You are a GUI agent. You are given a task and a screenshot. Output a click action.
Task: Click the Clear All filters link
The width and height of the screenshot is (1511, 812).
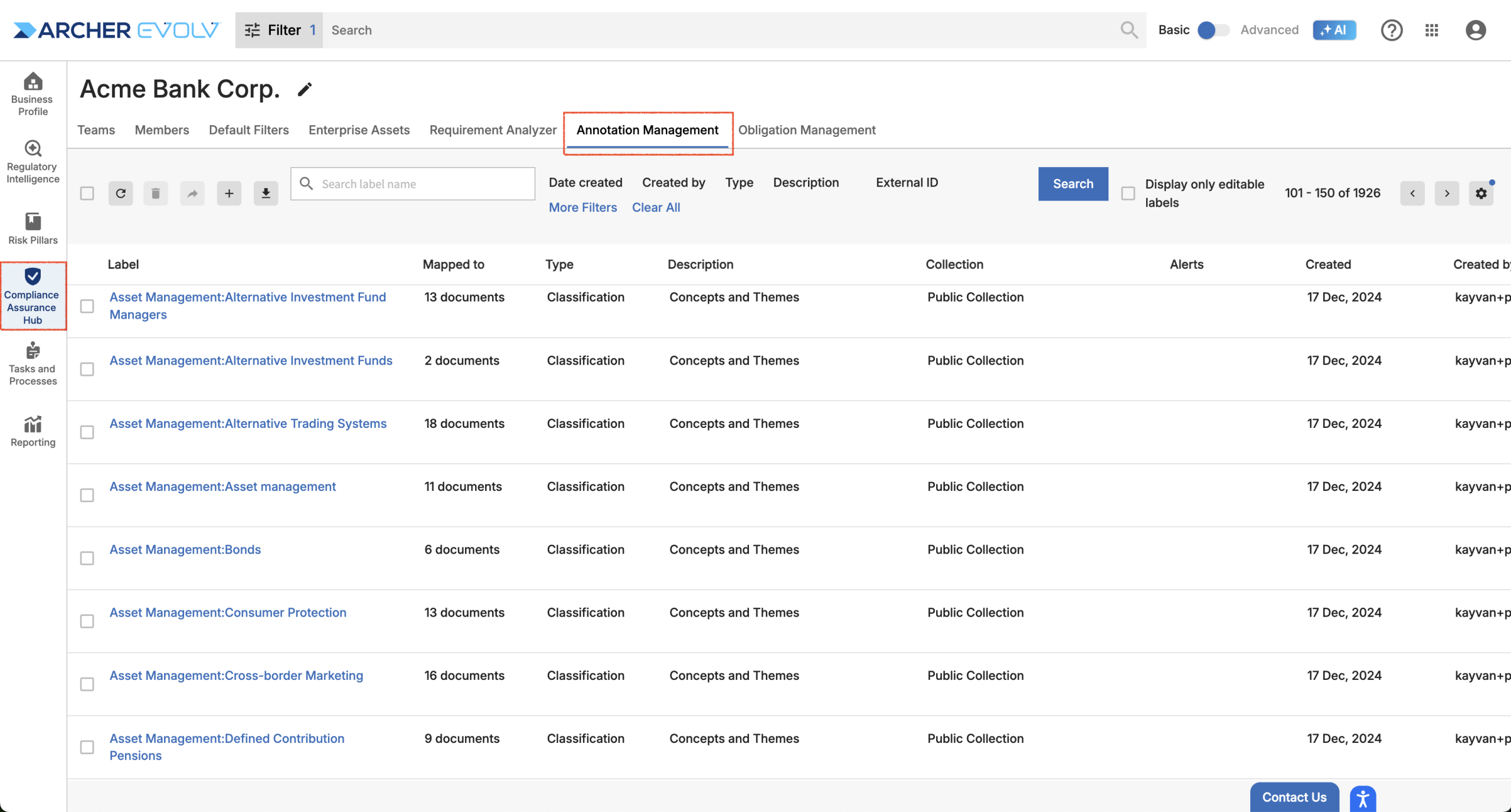(656, 207)
